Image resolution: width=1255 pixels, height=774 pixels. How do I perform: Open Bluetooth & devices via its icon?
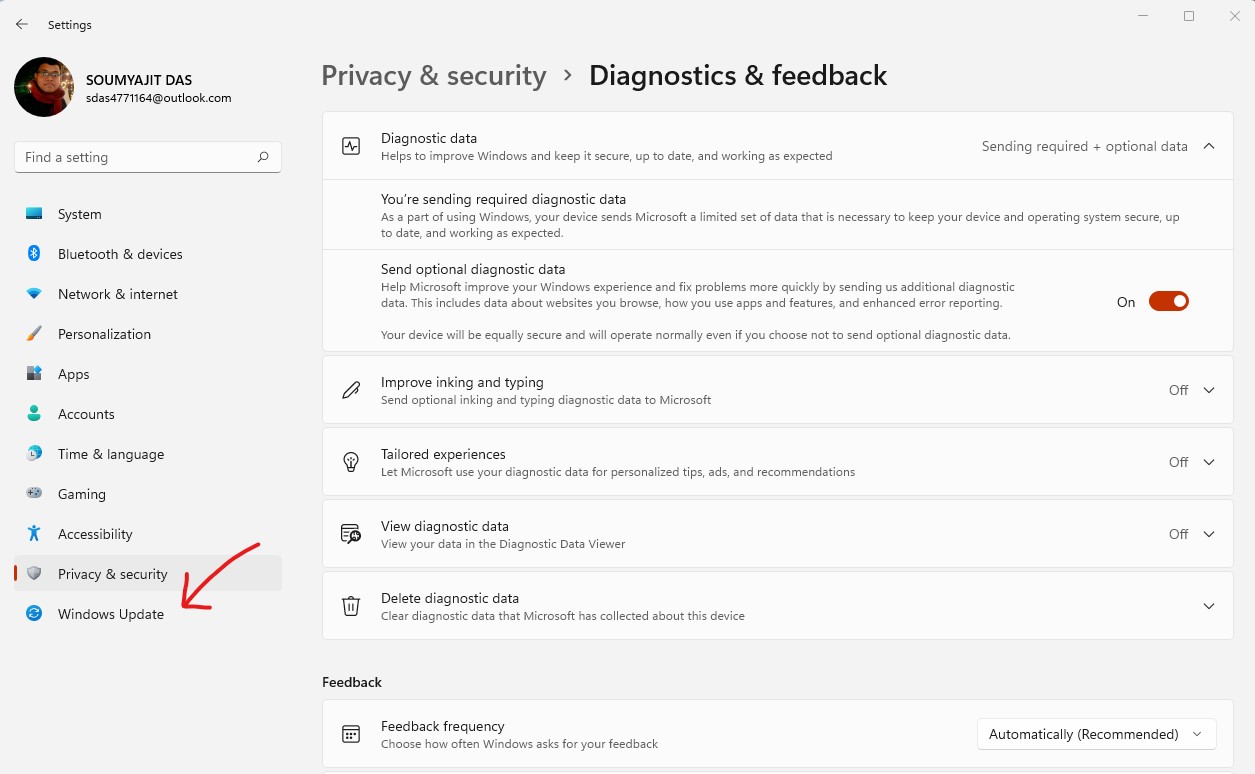pyautogui.click(x=34, y=254)
